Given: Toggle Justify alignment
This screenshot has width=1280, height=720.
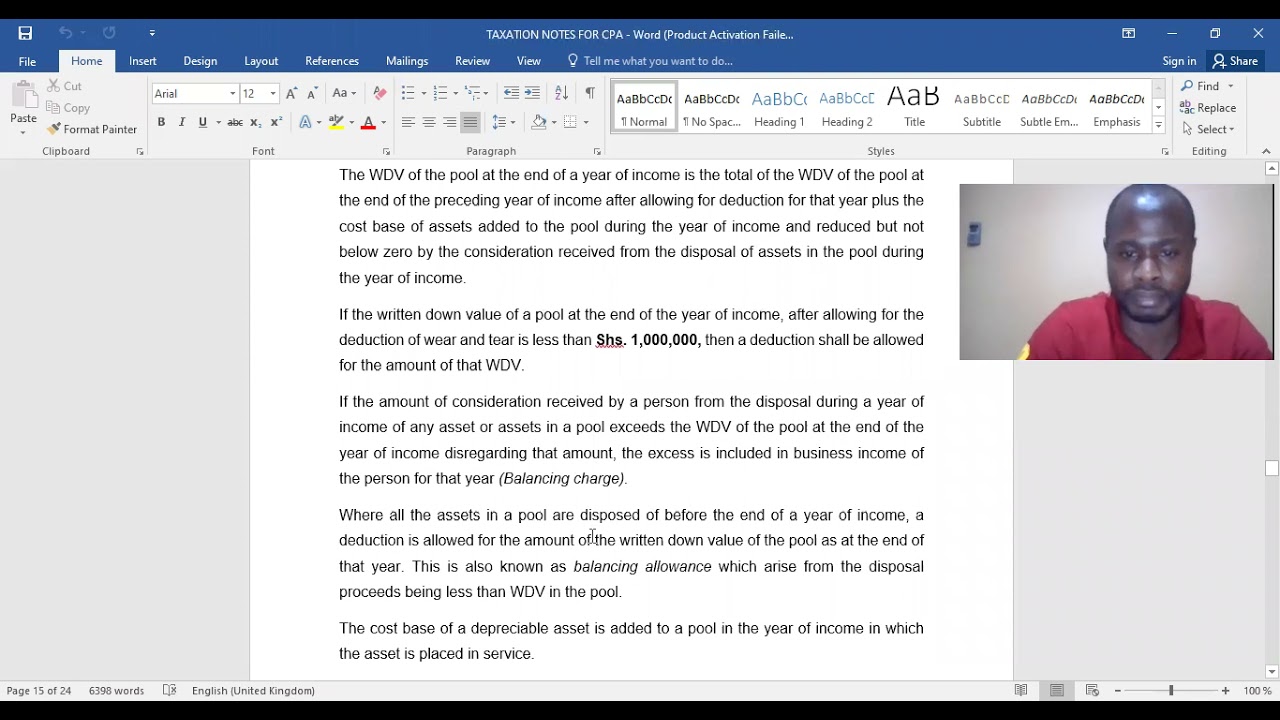Looking at the screenshot, I should [x=470, y=122].
